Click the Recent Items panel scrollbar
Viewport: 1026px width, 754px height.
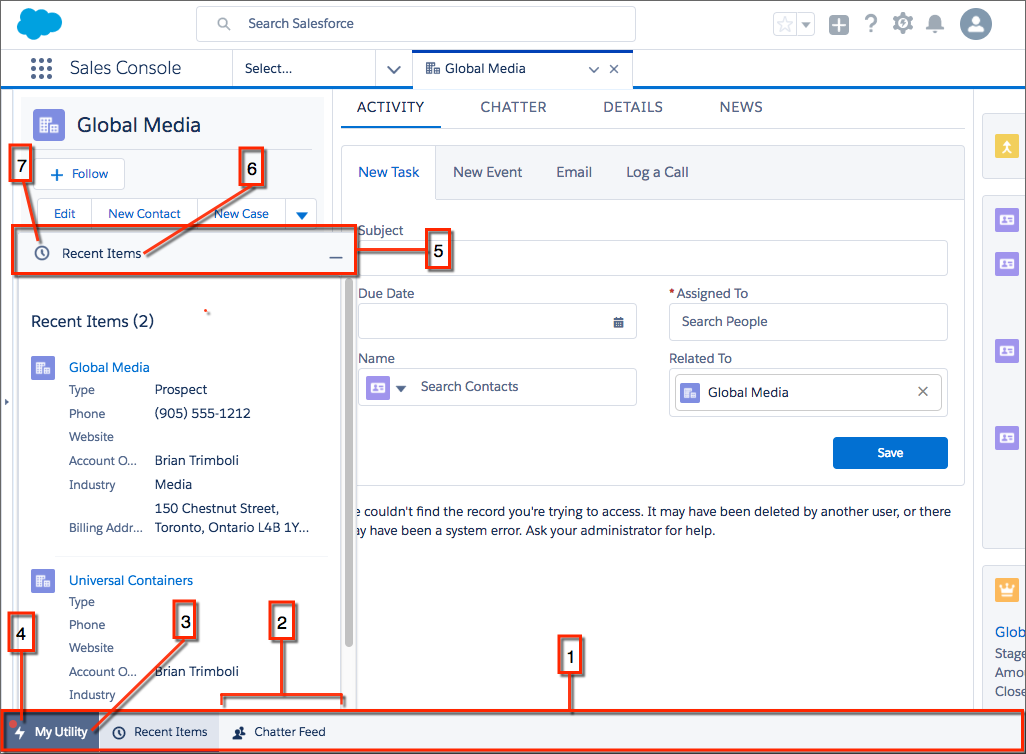(x=349, y=463)
